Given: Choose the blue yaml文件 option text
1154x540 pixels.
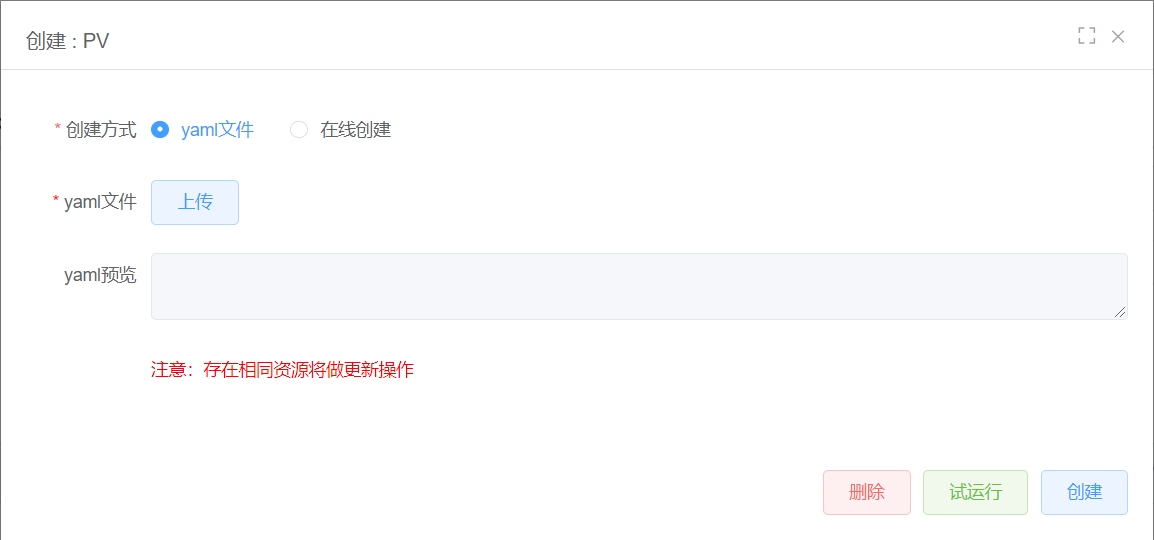Looking at the screenshot, I should pos(217,130).
